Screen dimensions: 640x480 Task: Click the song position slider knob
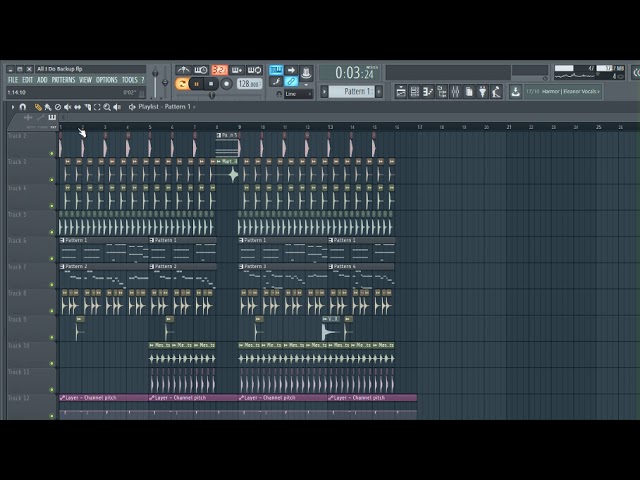coord(212,96)
